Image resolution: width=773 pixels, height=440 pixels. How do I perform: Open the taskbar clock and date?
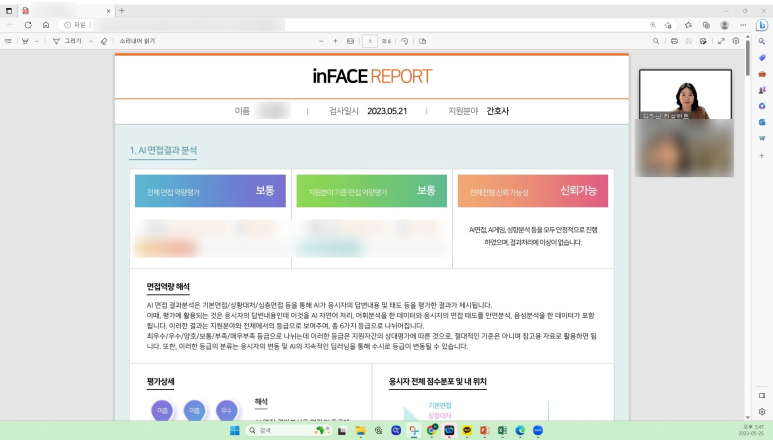753,430
